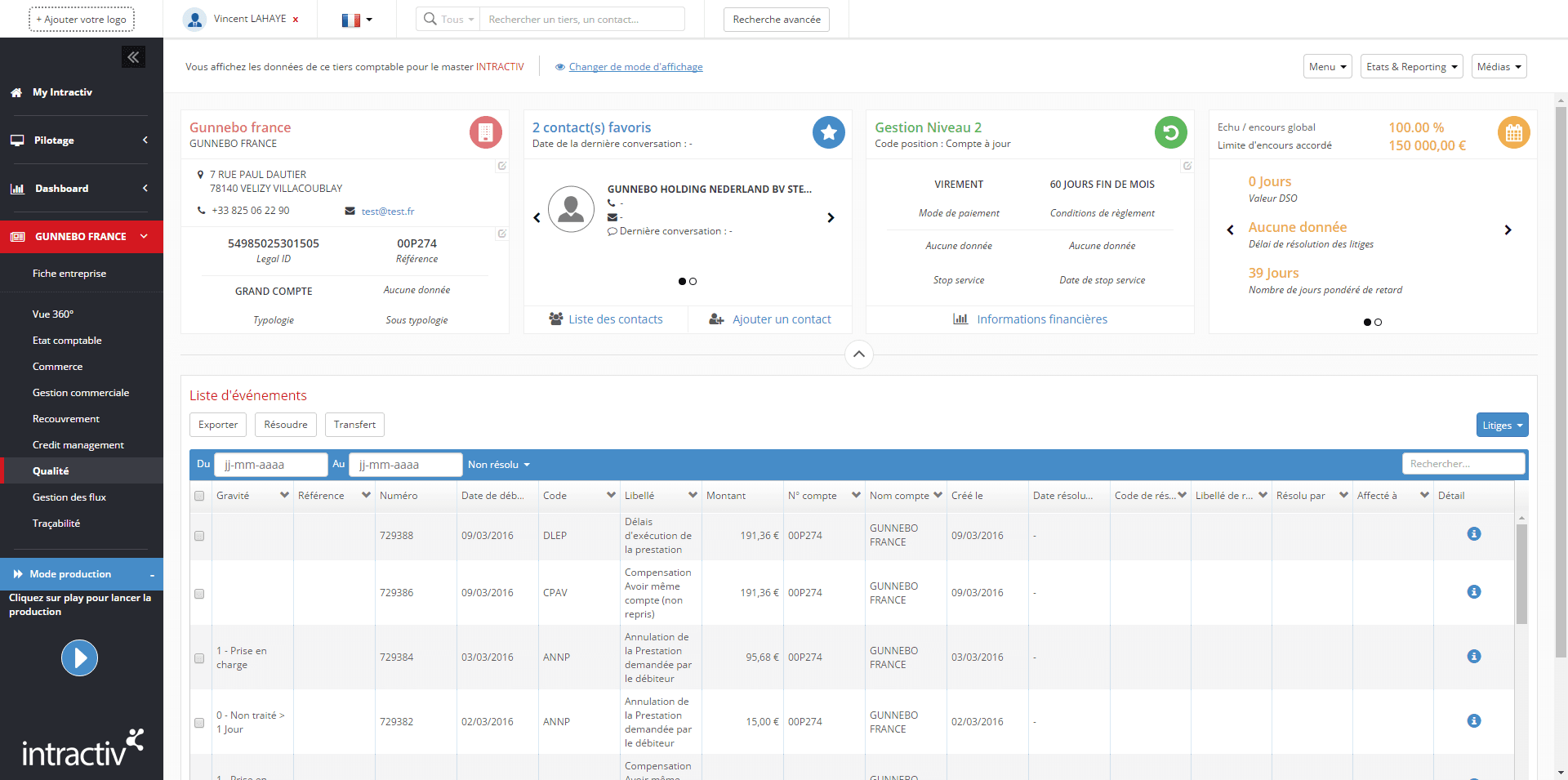
Task: Open info detail for event 729388
Action: [1473, 534]
